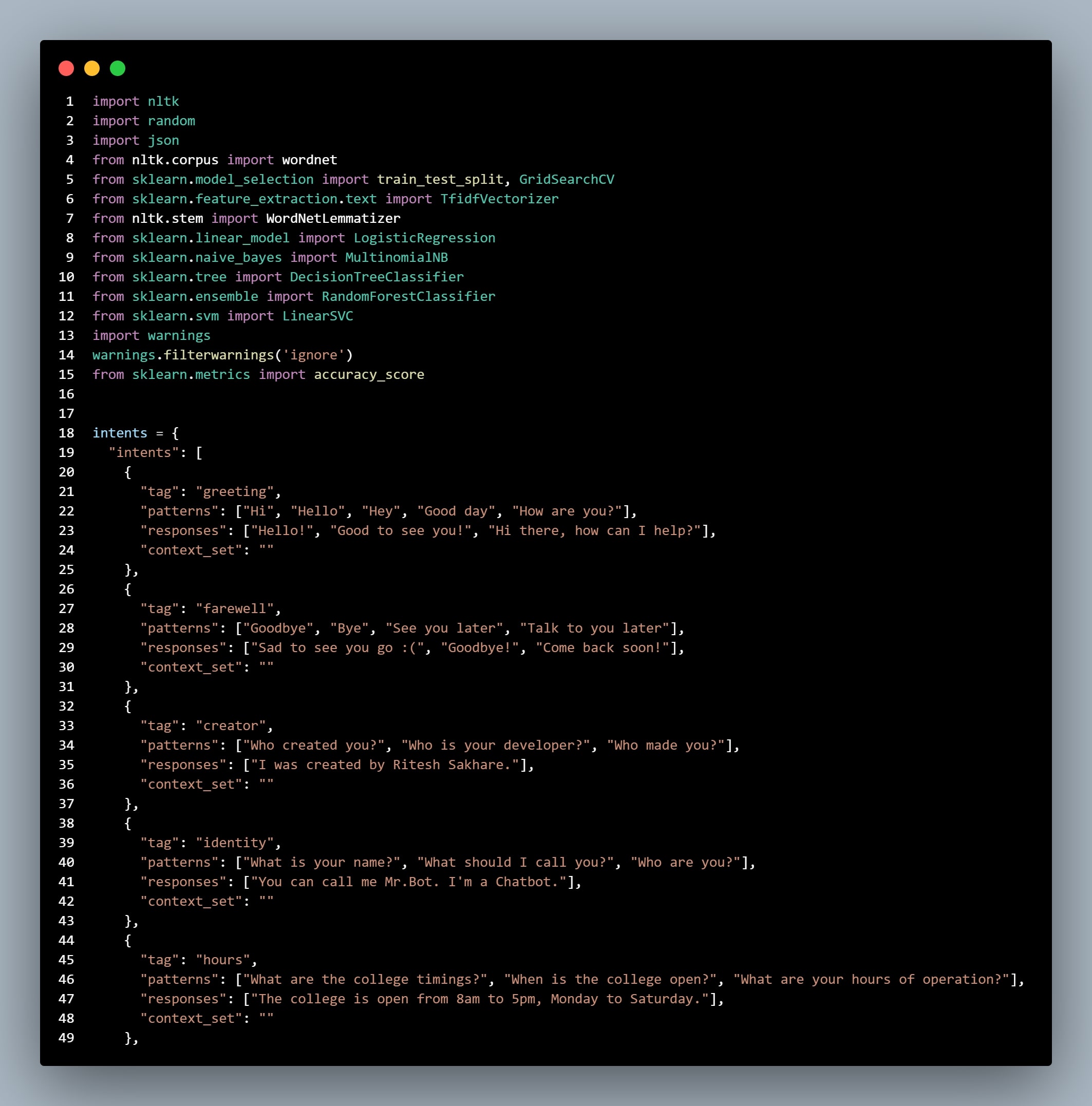Click the red close dot
This screenshot has height=1106, width=1092.
(x=66, y=69)
